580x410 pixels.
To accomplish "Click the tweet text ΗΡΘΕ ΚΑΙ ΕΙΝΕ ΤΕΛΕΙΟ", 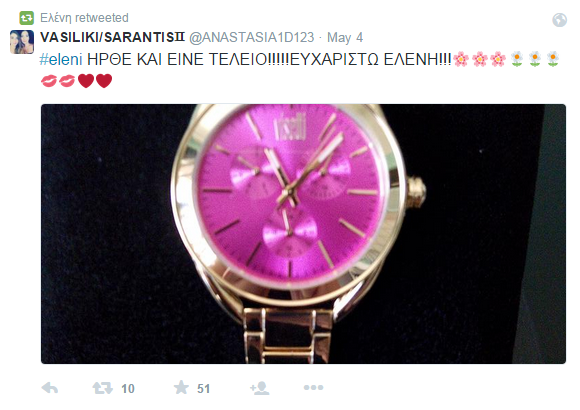I will pyautogui.click(x=177, y=59).
